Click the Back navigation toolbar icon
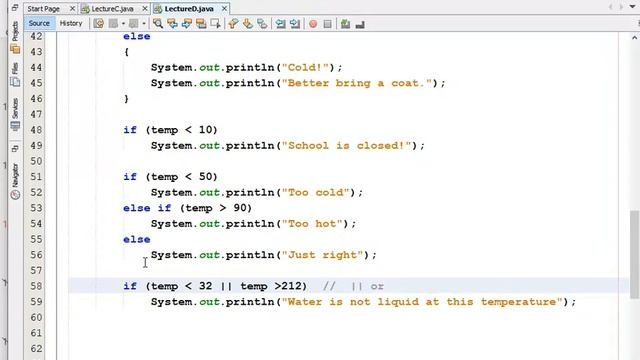Screen dimensions: 640x360 coord(113,24)
